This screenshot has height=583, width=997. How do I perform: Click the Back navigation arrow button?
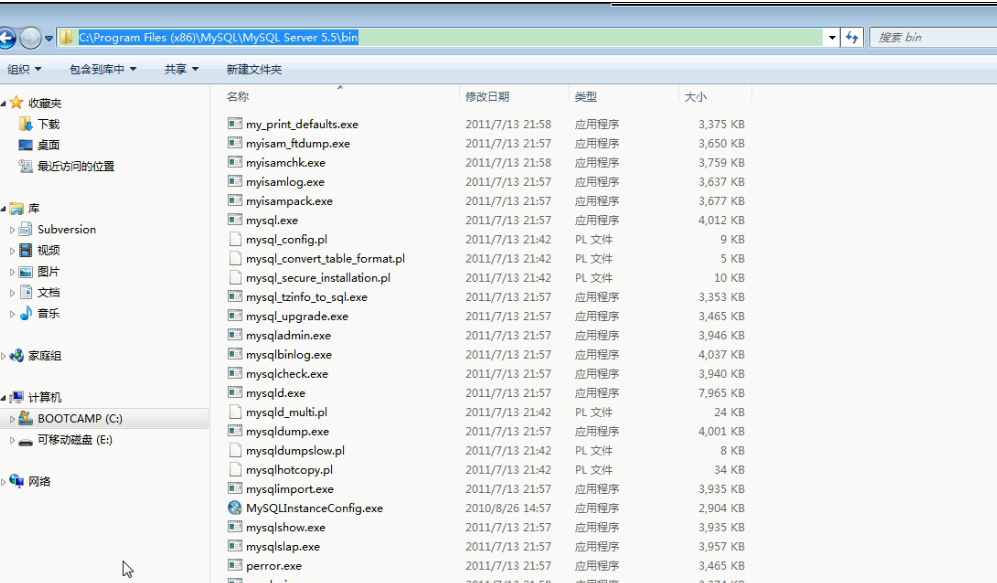tap(6, 38)
